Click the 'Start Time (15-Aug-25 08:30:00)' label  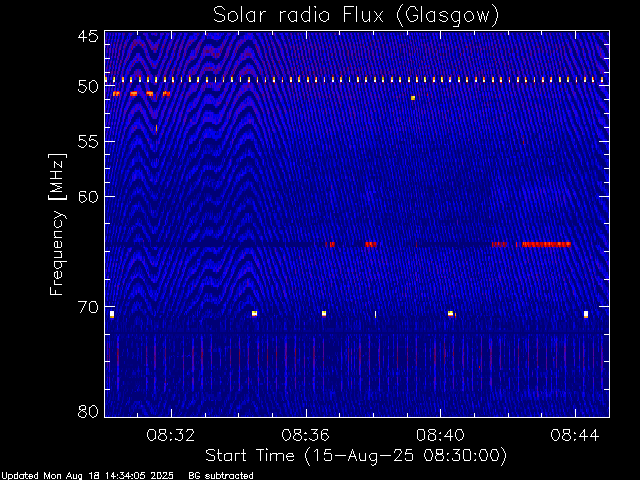click(356, 456)
